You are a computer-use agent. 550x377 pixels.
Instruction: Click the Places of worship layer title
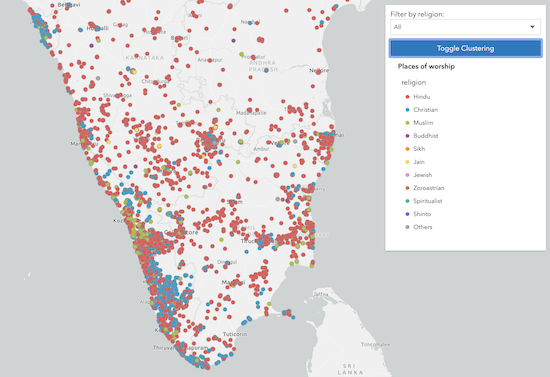426,66
